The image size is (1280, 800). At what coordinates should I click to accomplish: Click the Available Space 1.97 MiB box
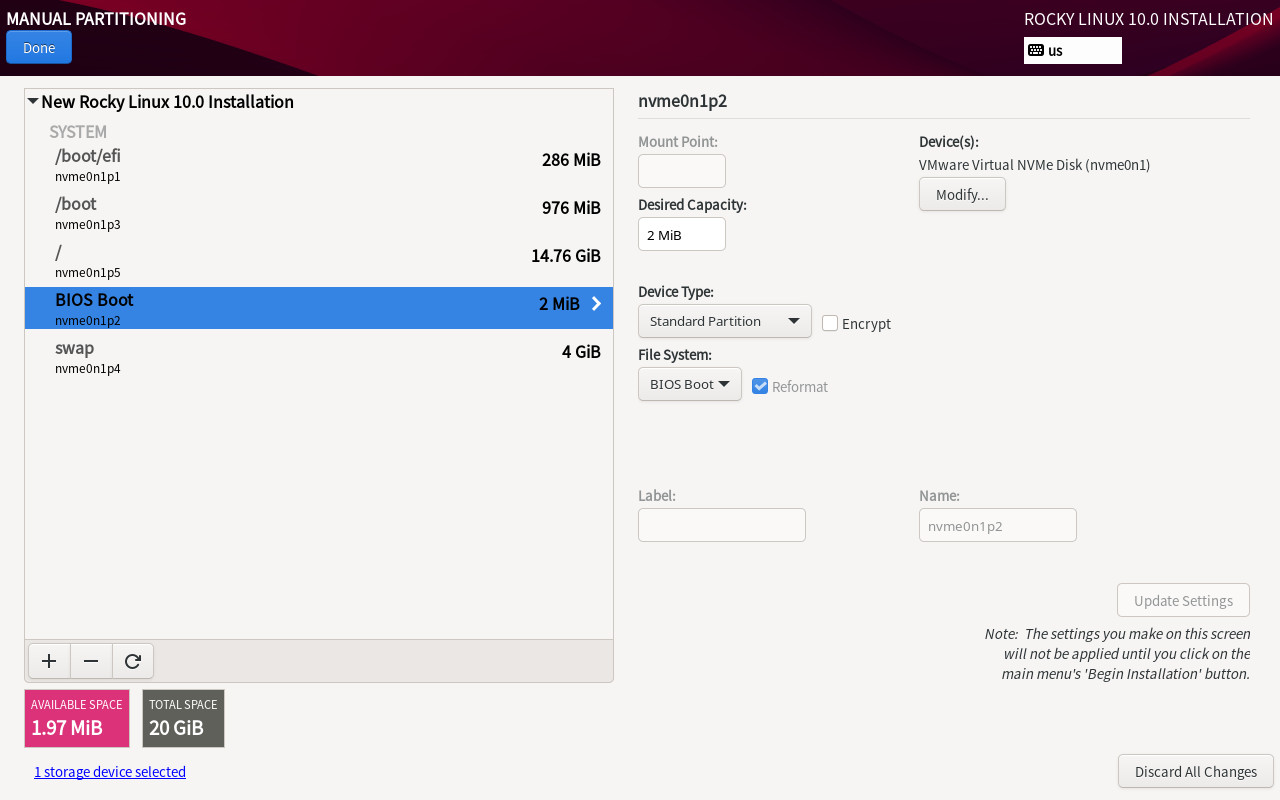(x=77, y=718)
